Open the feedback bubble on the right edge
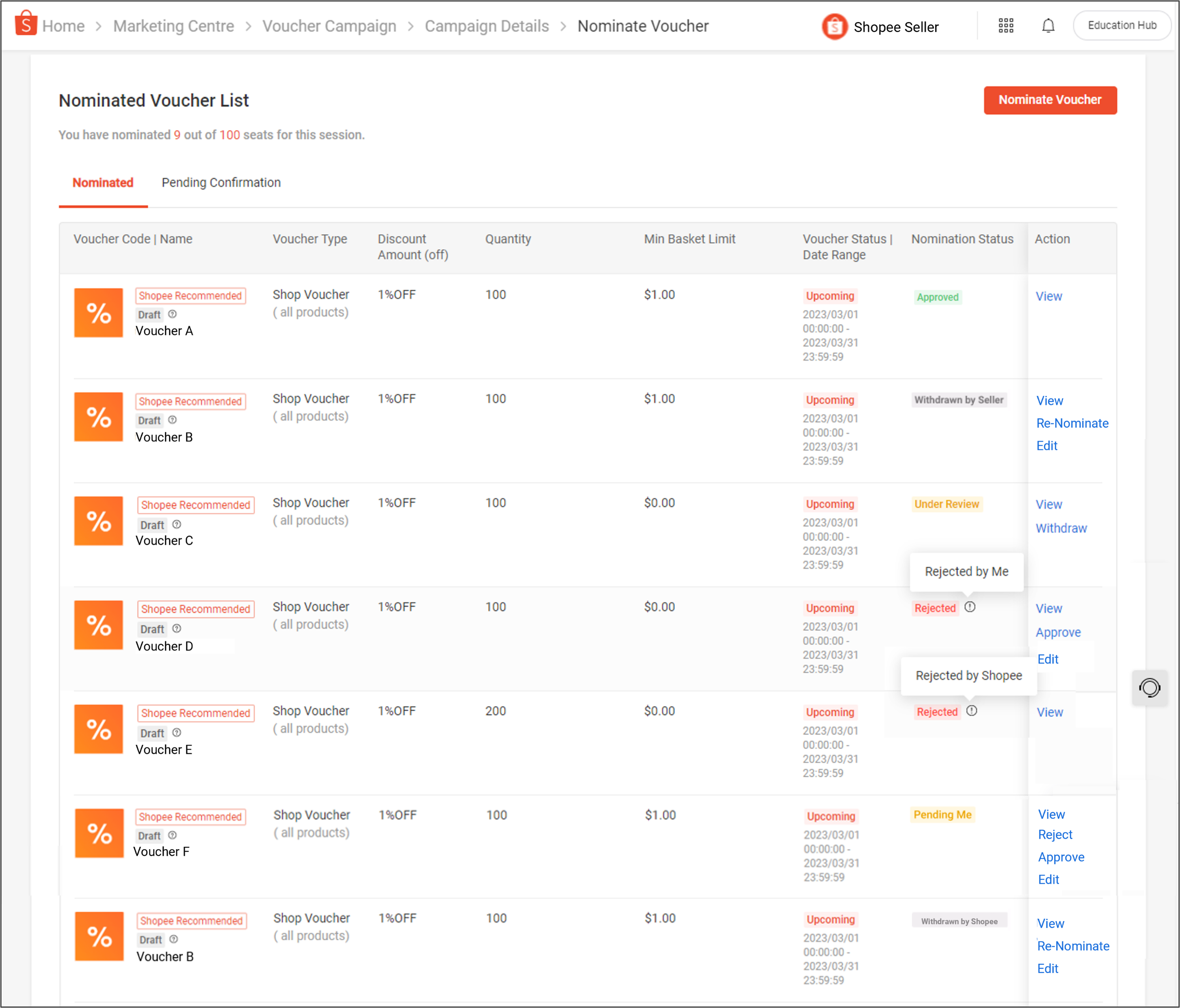This screenshot has width=1180, height=1008. coord(1150,688)
